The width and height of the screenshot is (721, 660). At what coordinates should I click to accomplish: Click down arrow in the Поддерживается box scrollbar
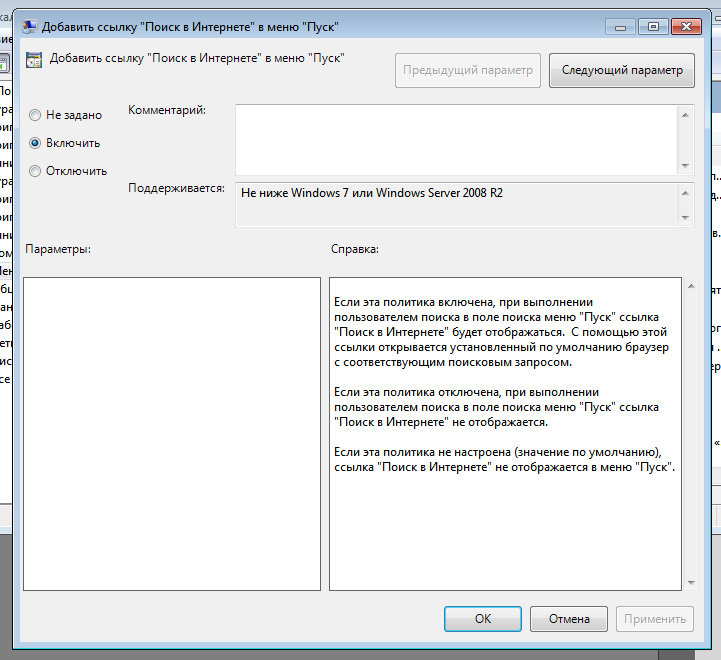(x=686, y=217)
